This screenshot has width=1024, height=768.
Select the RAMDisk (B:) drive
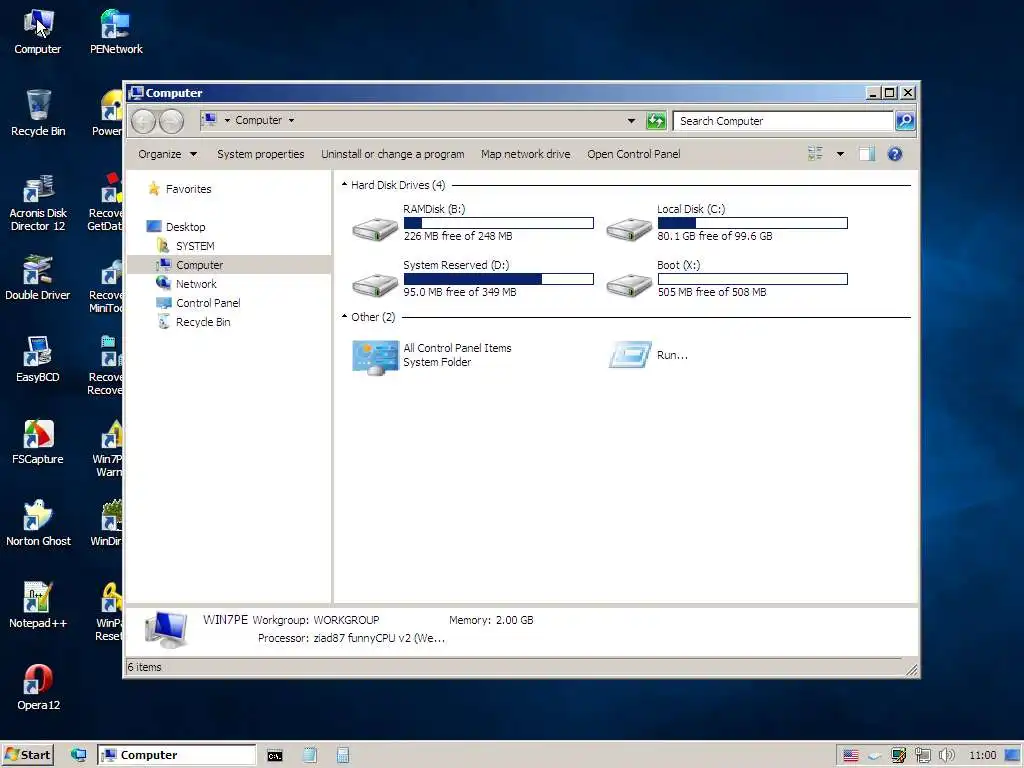pyautogui.click(x=473, y=223)
